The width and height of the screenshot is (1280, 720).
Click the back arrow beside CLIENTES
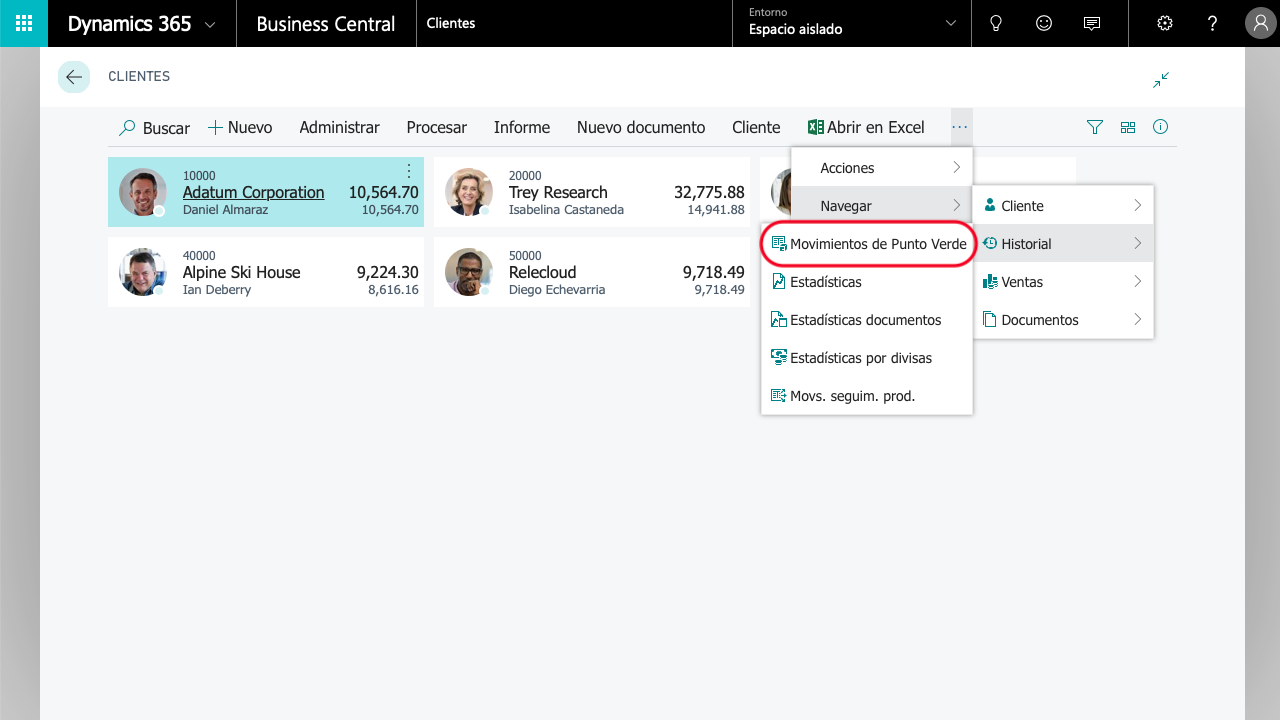74,77
